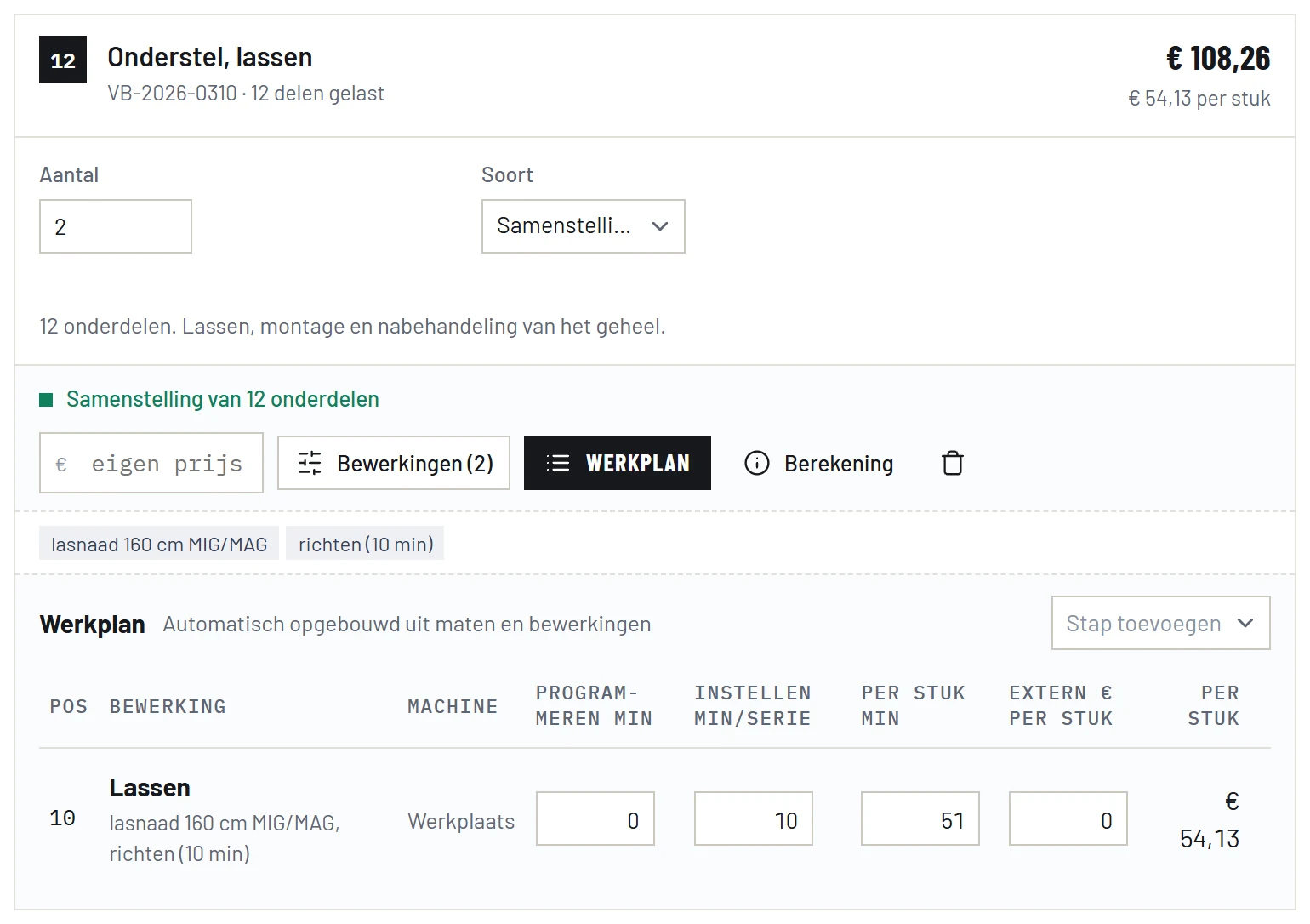Click the total price '€ 108,26'
Screen dimensions: 1310x924
pos(1218,58)
